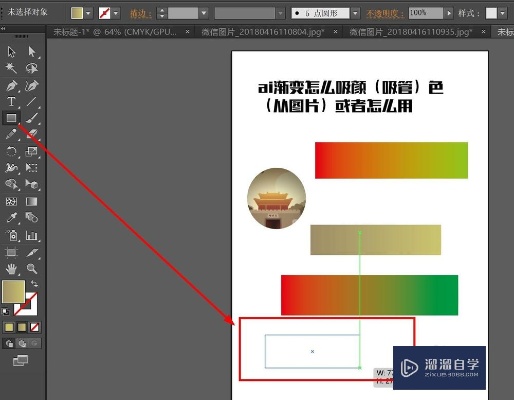Viewport: 514px width, 400px height.
Task: Click the fill swatch in control bar
Action: tap(77, 13)
